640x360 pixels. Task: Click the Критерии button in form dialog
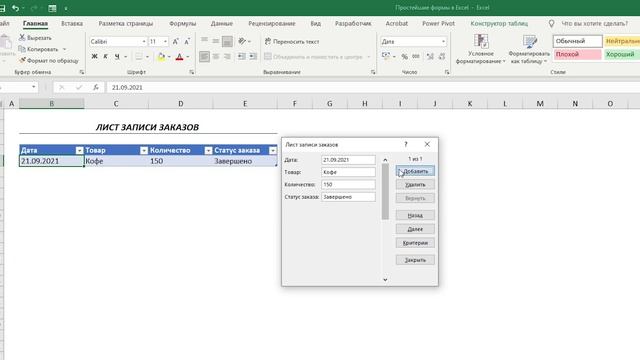tap(415, 243)
